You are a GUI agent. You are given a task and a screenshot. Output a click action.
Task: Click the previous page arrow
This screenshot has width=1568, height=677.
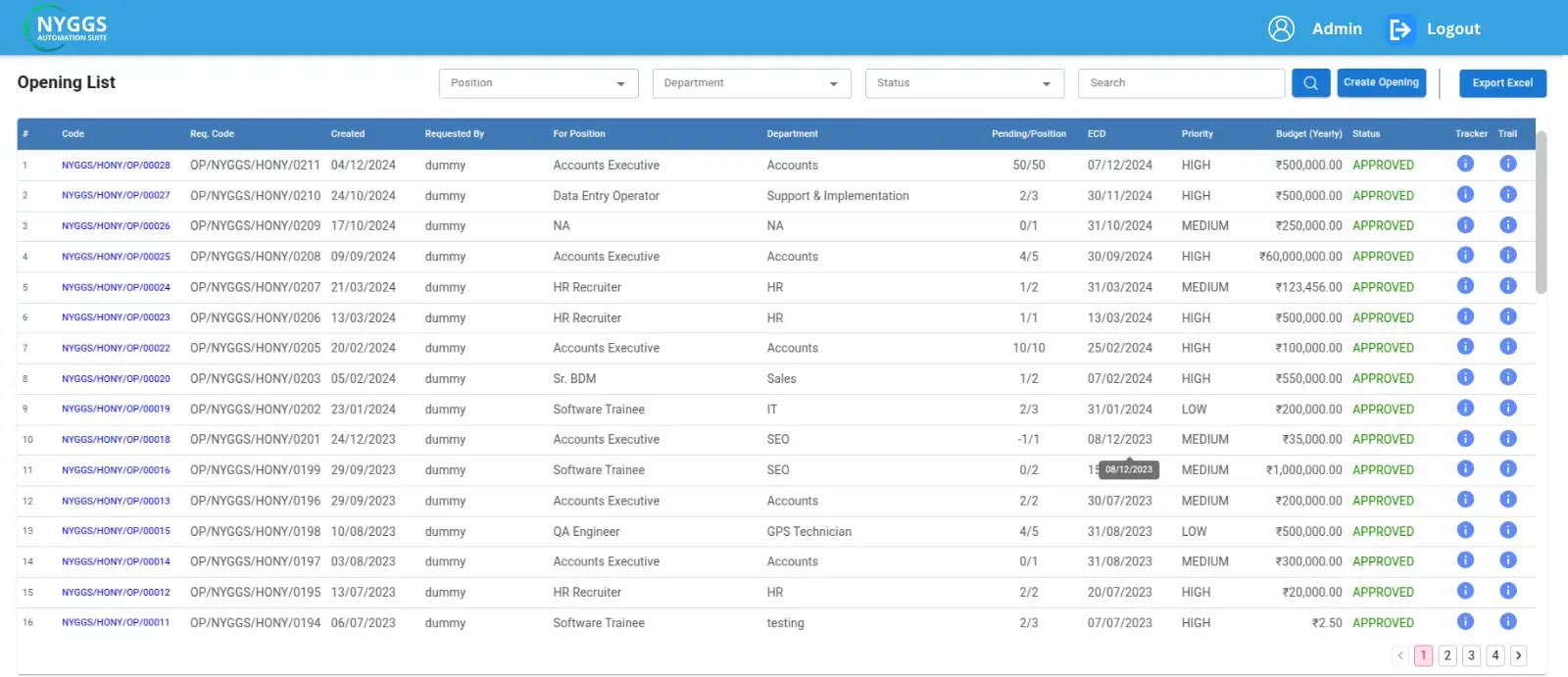pyautogui.click(x=1400, y=655)
